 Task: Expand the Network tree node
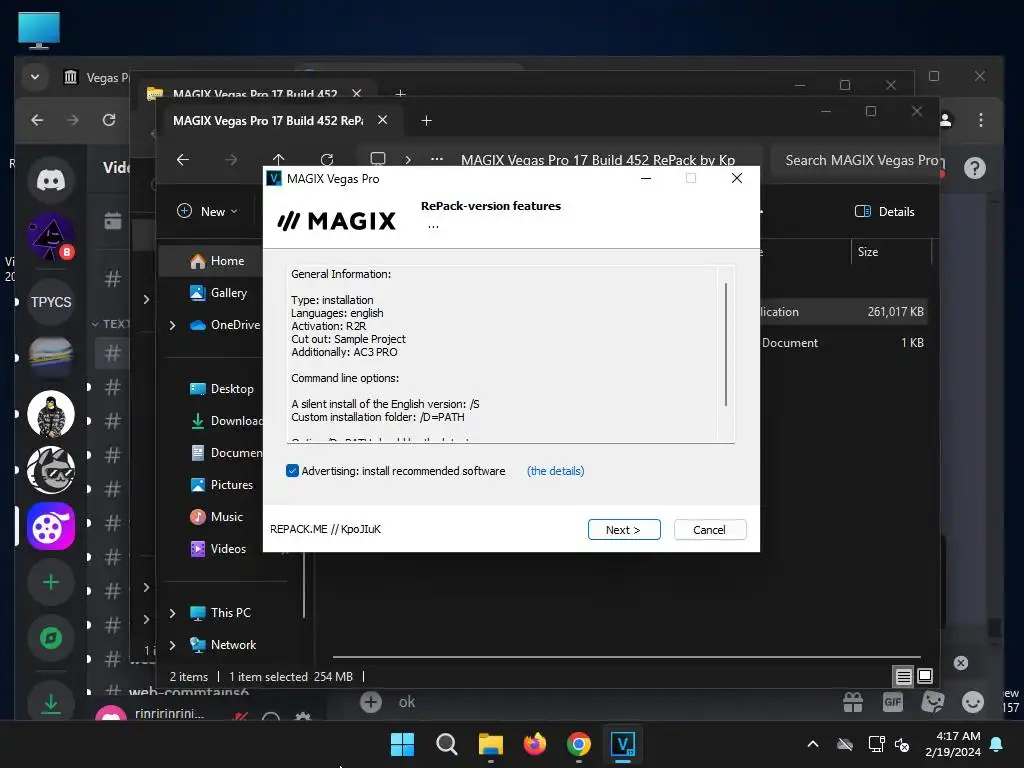(172, 645)
